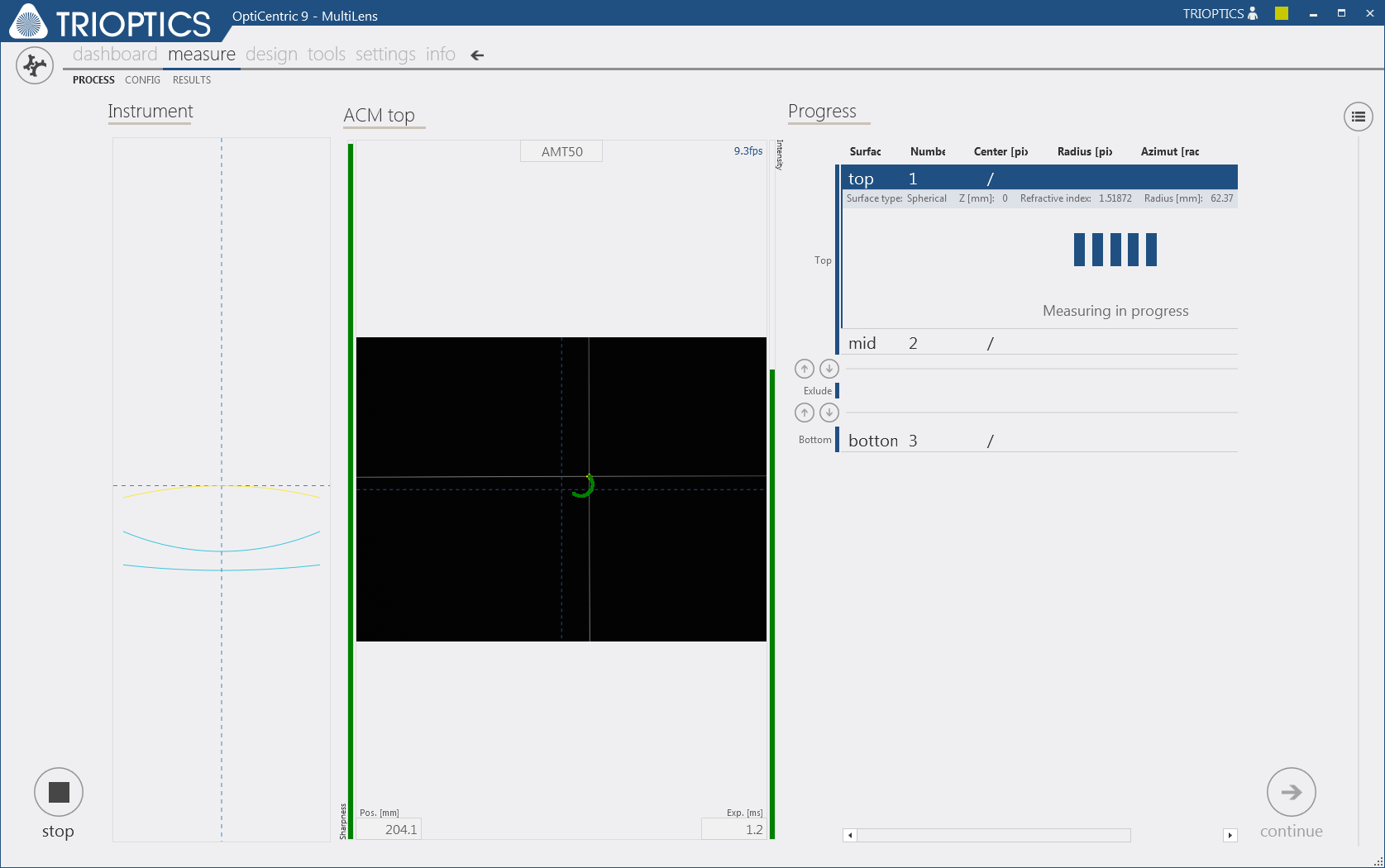Move up using arrow above Exlude

point(805,369)
